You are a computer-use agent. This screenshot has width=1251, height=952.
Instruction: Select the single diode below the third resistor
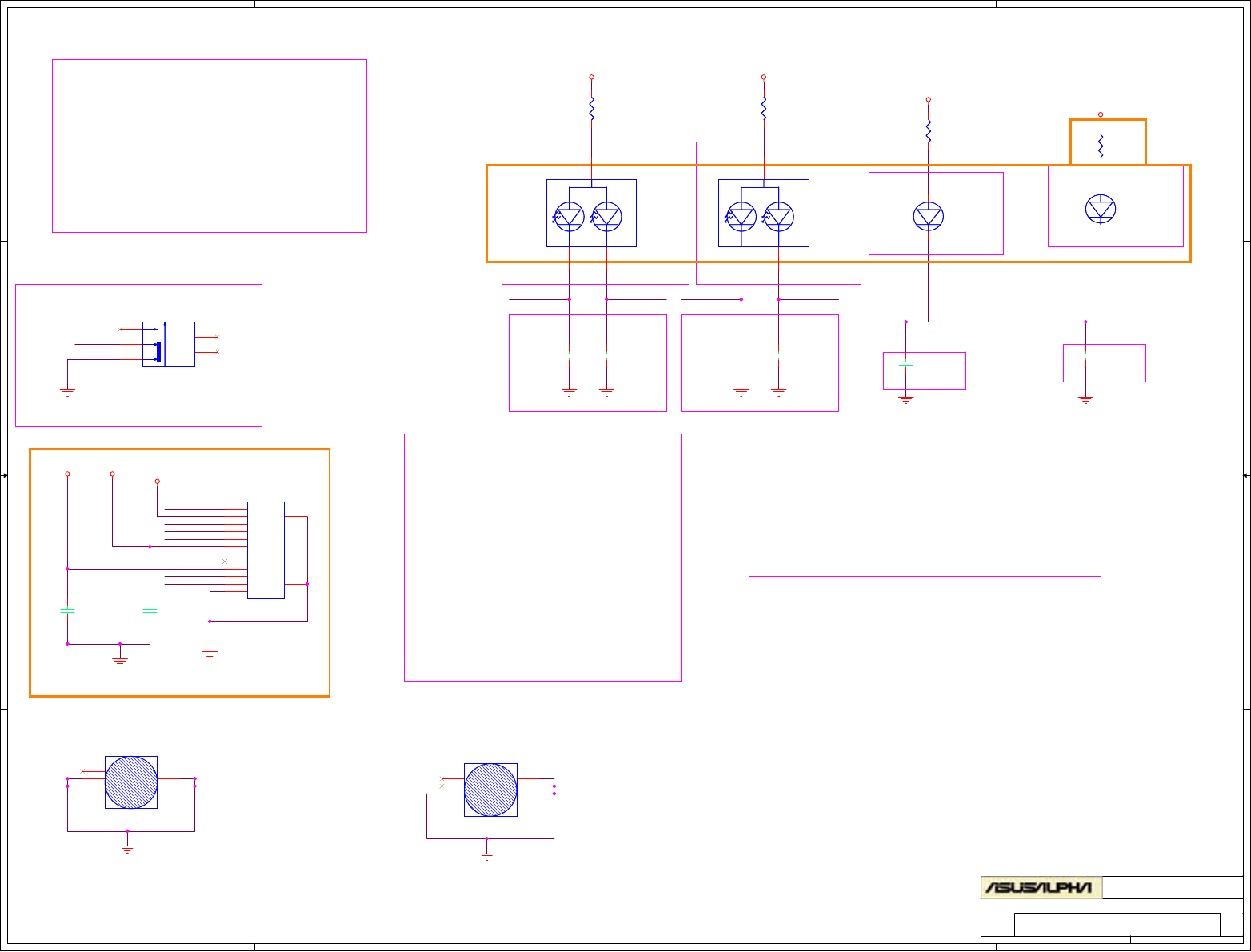[929, 216]
